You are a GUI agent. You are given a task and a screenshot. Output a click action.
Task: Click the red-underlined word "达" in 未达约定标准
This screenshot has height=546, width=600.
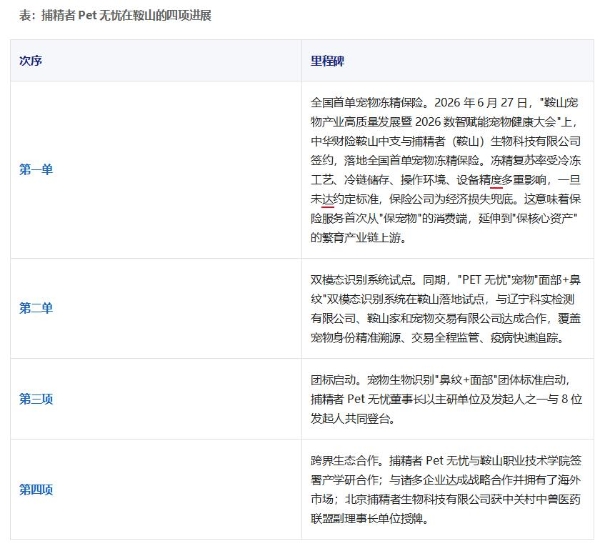[328, 199]
